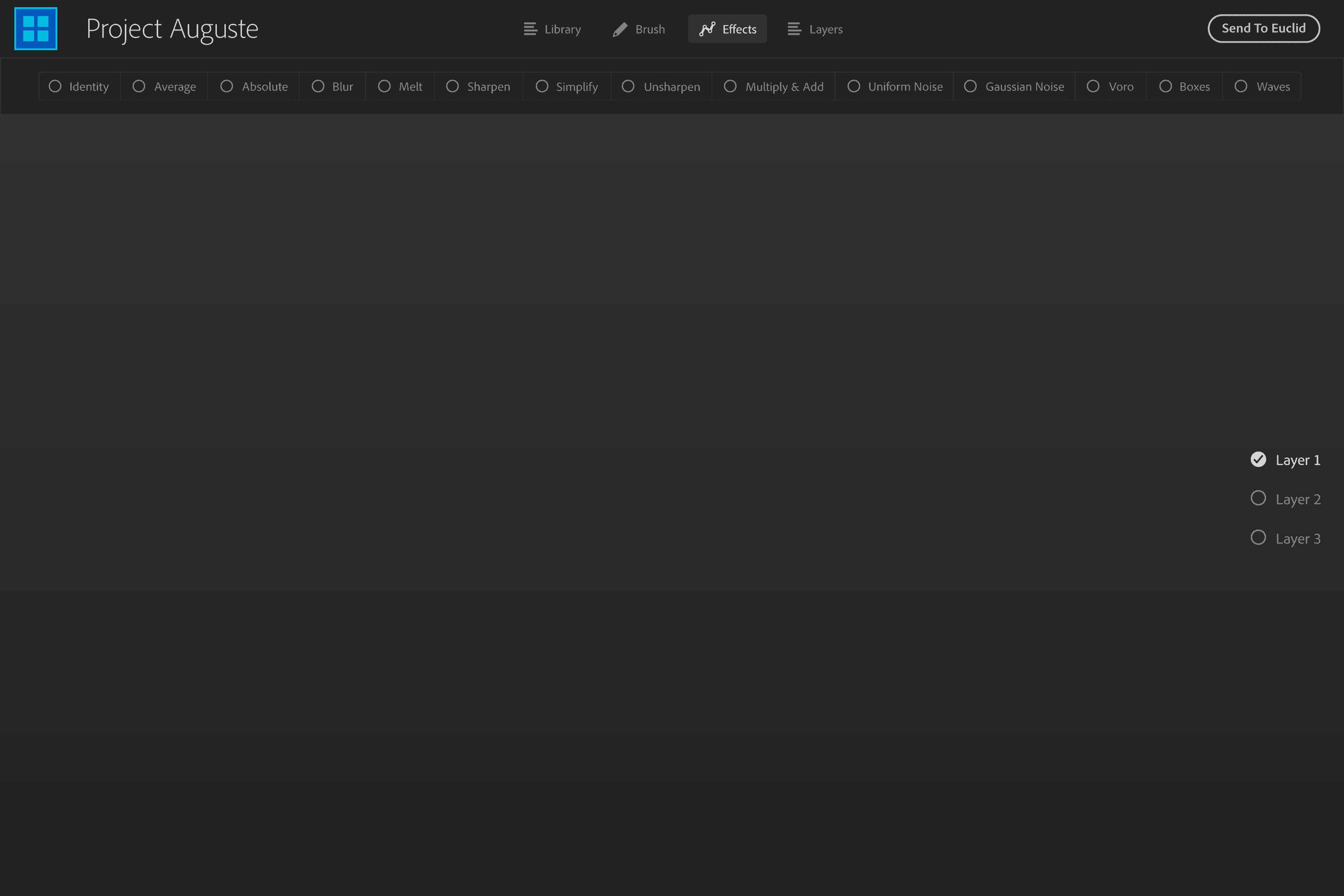Select Layer 2 in the layer list
The height and width of the screenshot is (896, 1344).
click(x=1286, y=498)
